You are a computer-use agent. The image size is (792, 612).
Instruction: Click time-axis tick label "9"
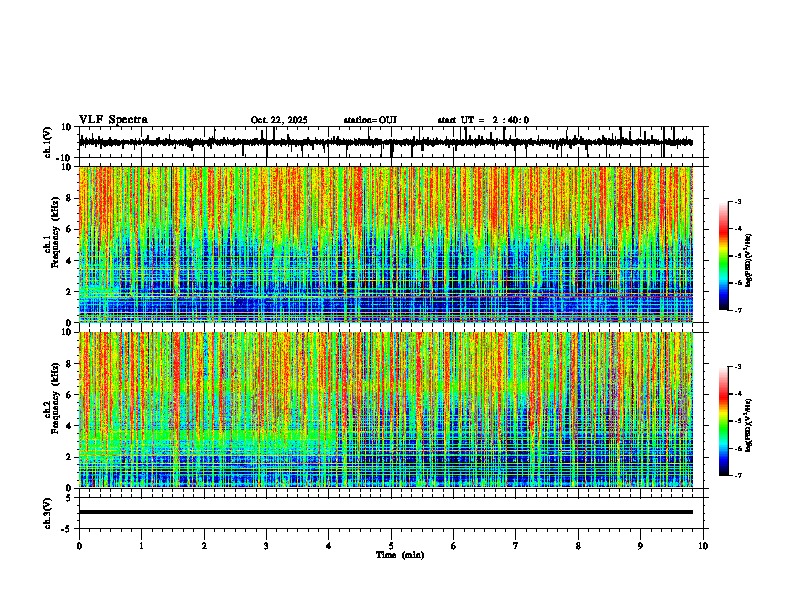tap(640, 546)
